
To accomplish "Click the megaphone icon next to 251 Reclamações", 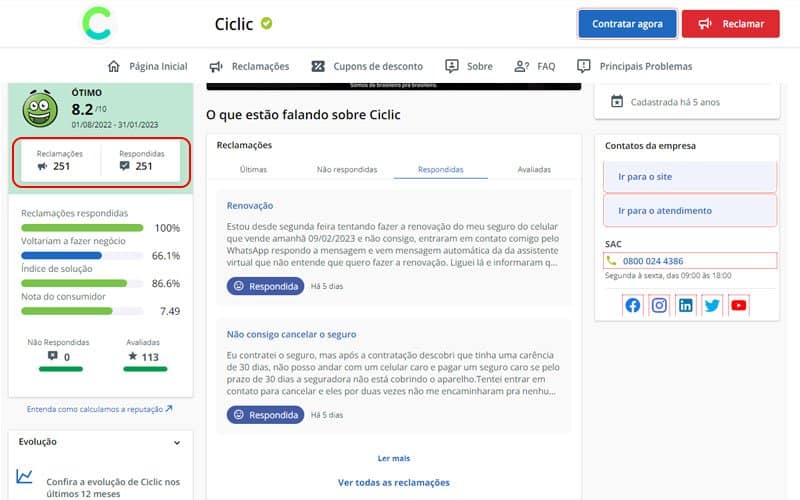I will (42, 166).
